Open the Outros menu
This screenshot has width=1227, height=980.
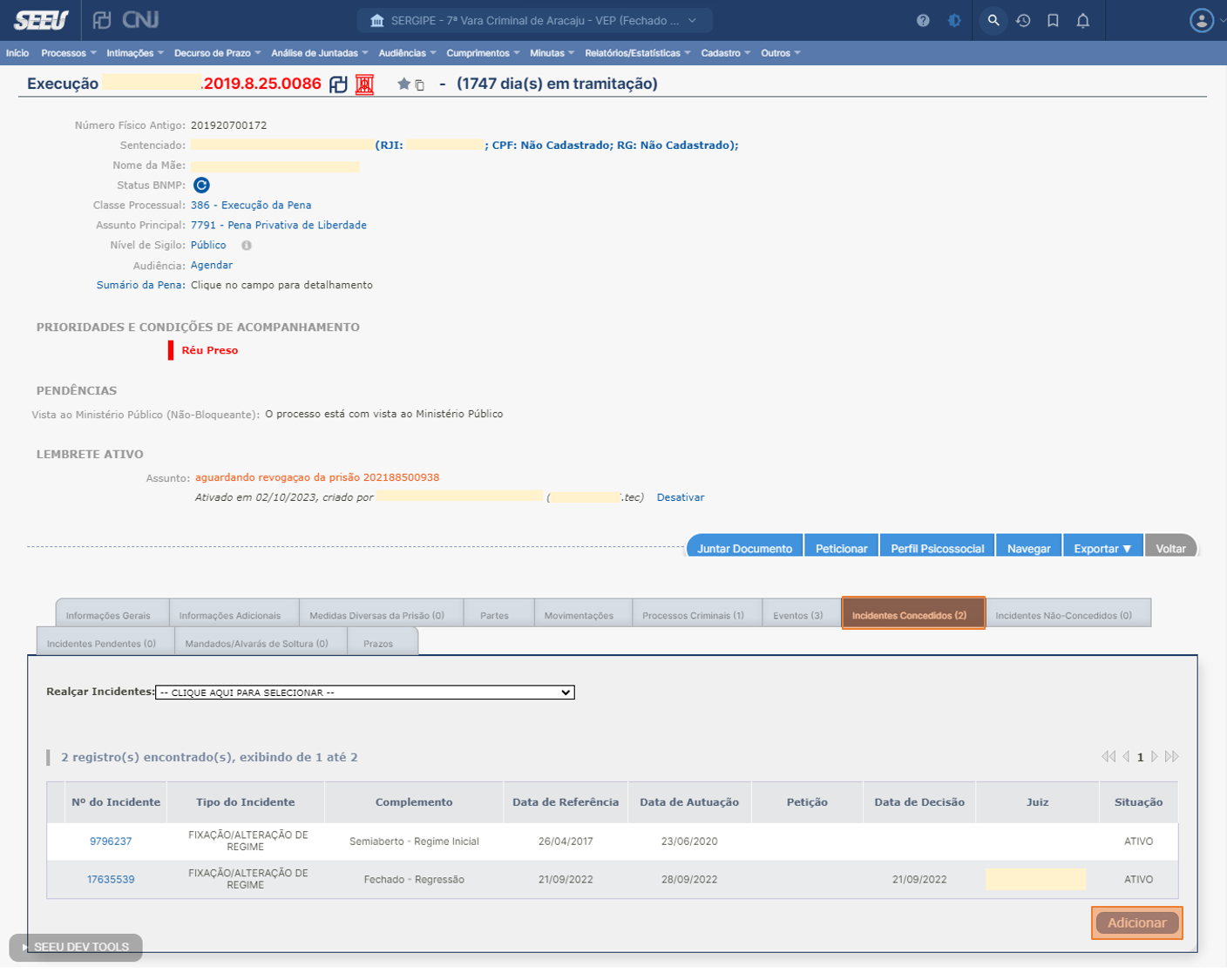click(x=780, y=53)
